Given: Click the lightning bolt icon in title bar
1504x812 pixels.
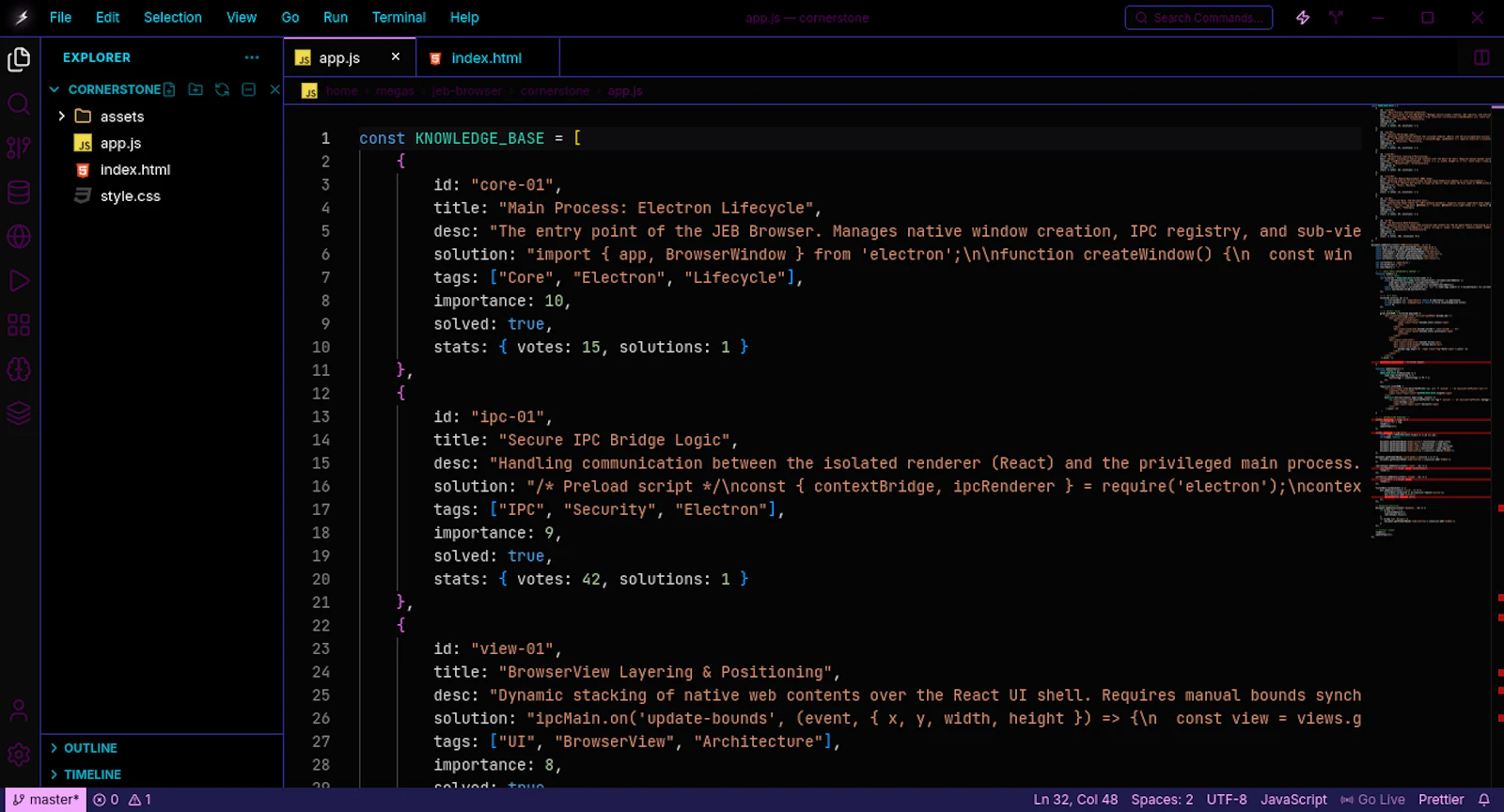Looking at the screenshot, I should 1303,18.
